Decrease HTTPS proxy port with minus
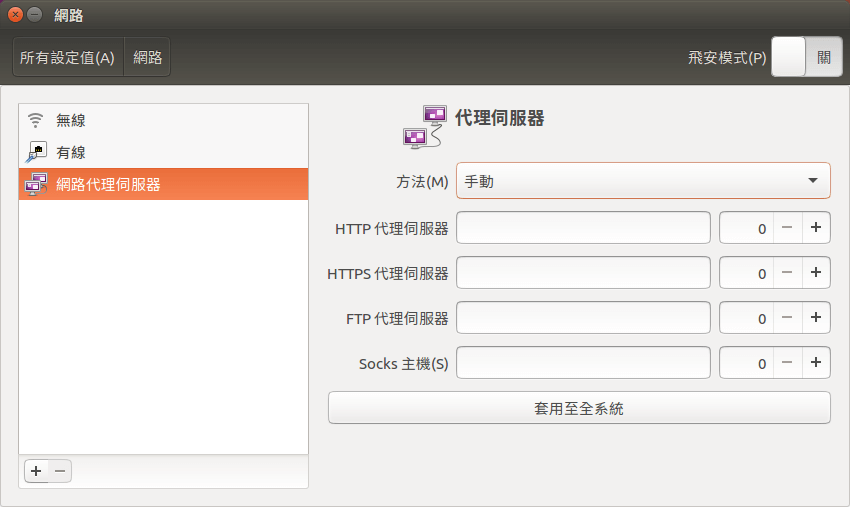Image resolution: width=850 pixels, height=507 pixels. pyautogui.click(x=787, y=273)
